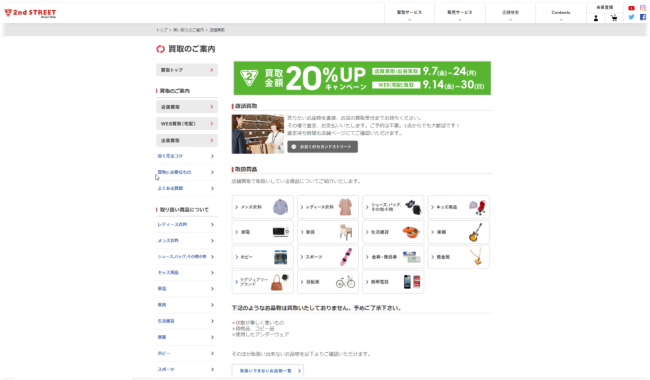The width and height of the screenshot is (650, 380).
Task: Select the ladies' clothing tile with the pink dress
Action: pyautogui.click(x=328, y=207)
